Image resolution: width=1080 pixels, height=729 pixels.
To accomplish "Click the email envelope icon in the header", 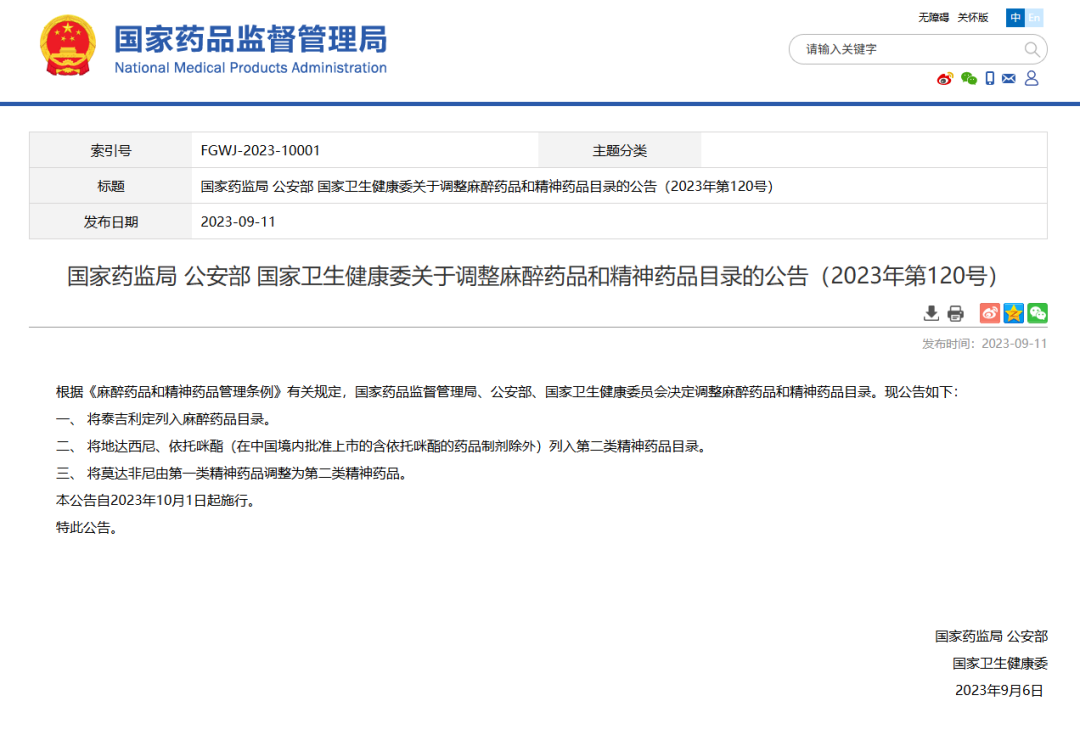I will (x=1008, y=77).
